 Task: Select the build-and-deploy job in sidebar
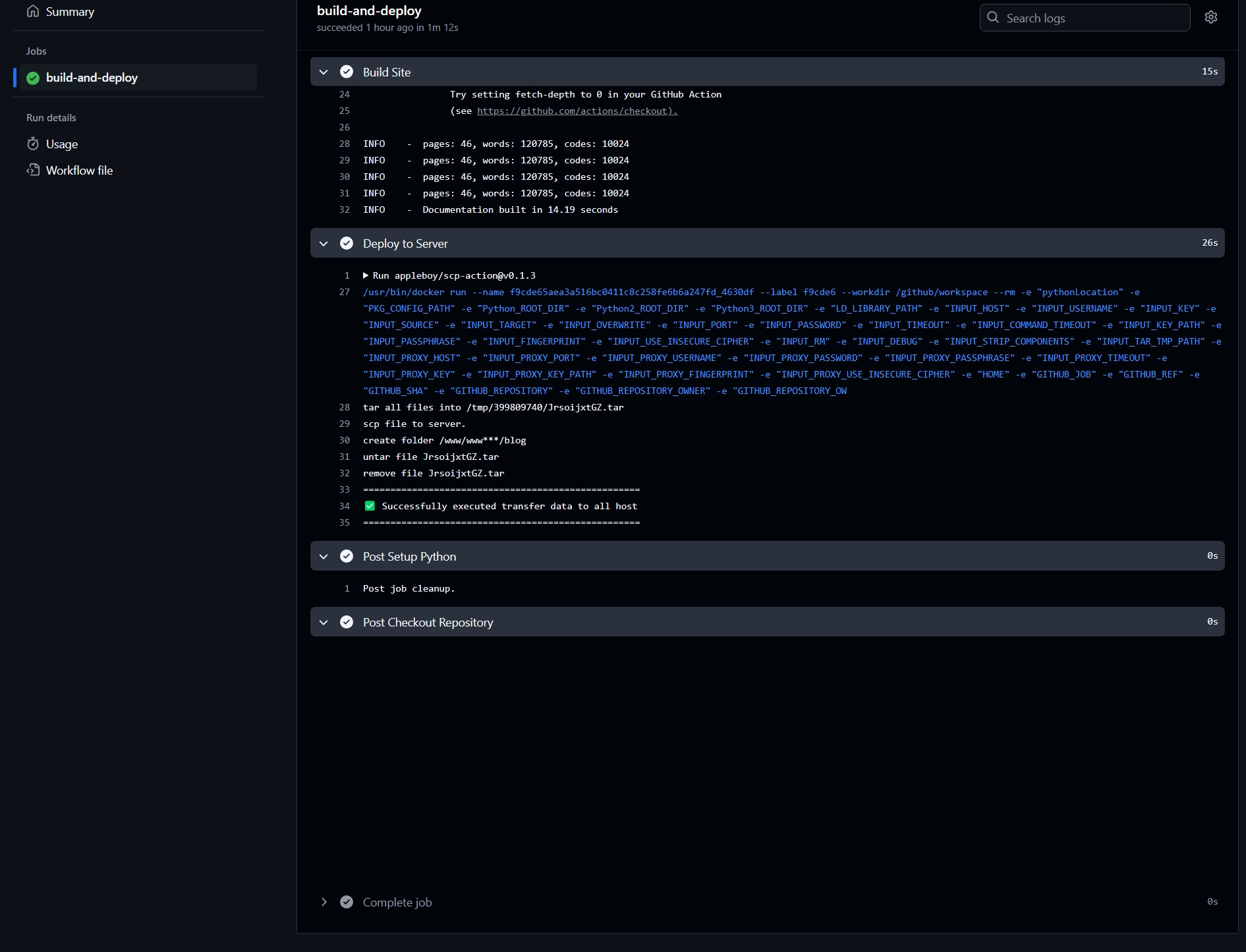(92, 78)
